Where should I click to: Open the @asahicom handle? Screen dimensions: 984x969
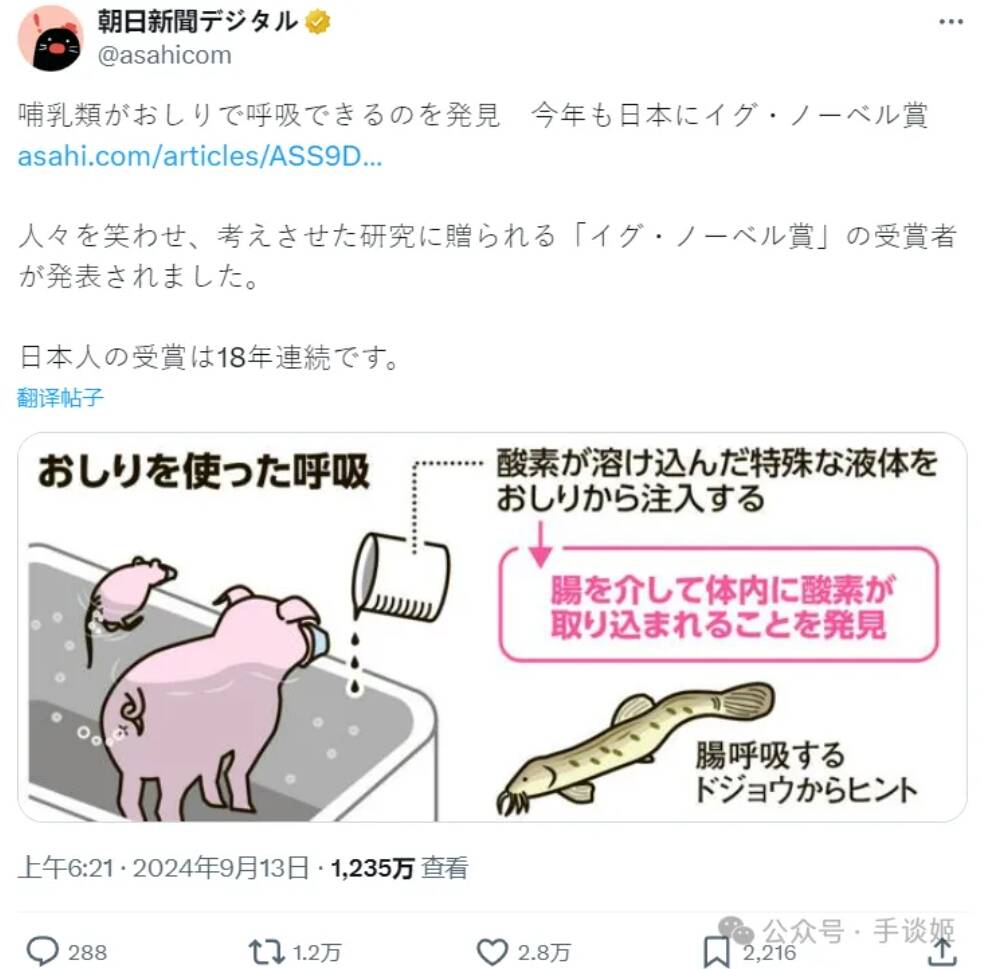(x=164, y=55)
